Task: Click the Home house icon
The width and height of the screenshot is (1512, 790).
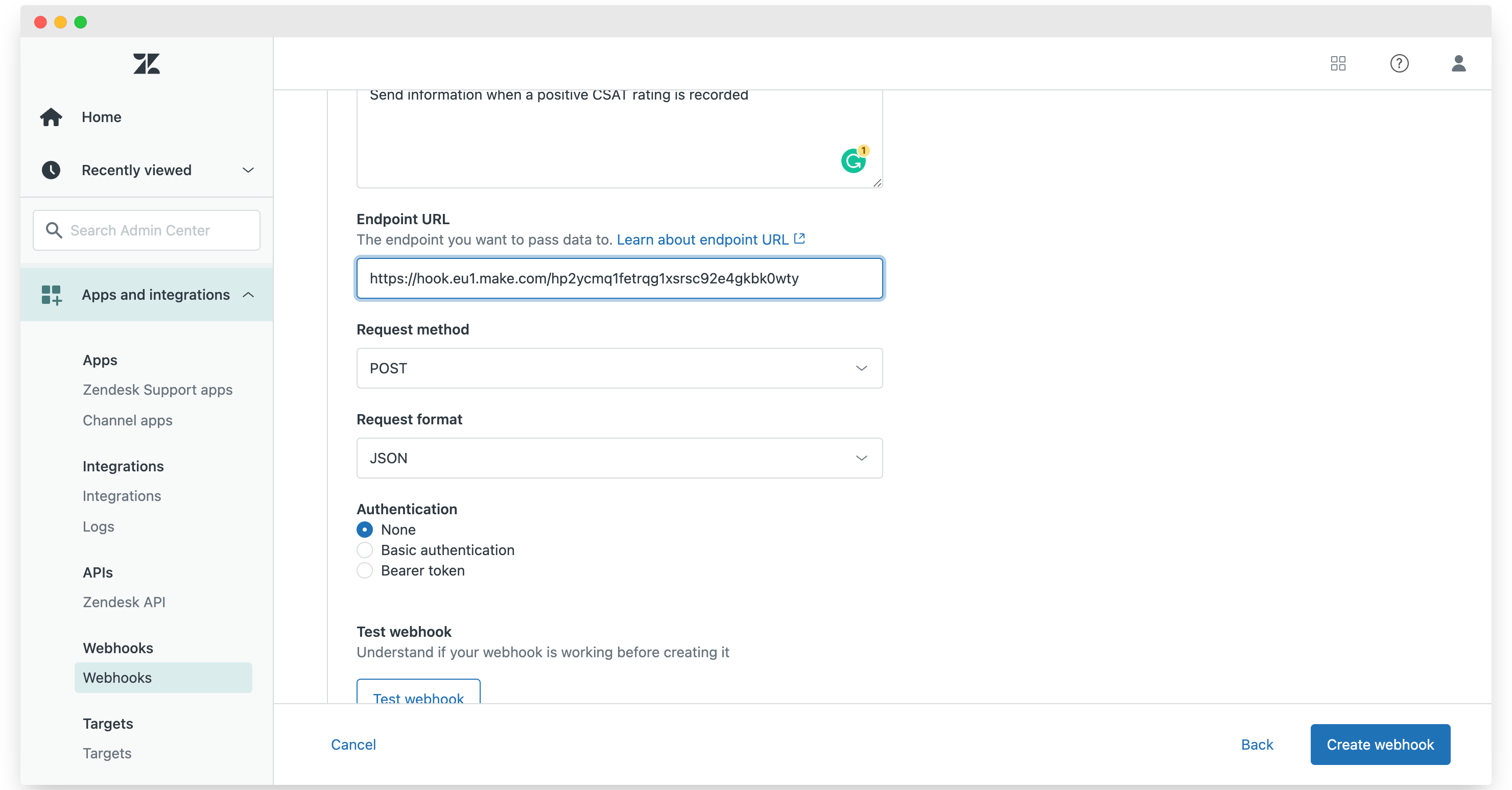Action: 51,117
